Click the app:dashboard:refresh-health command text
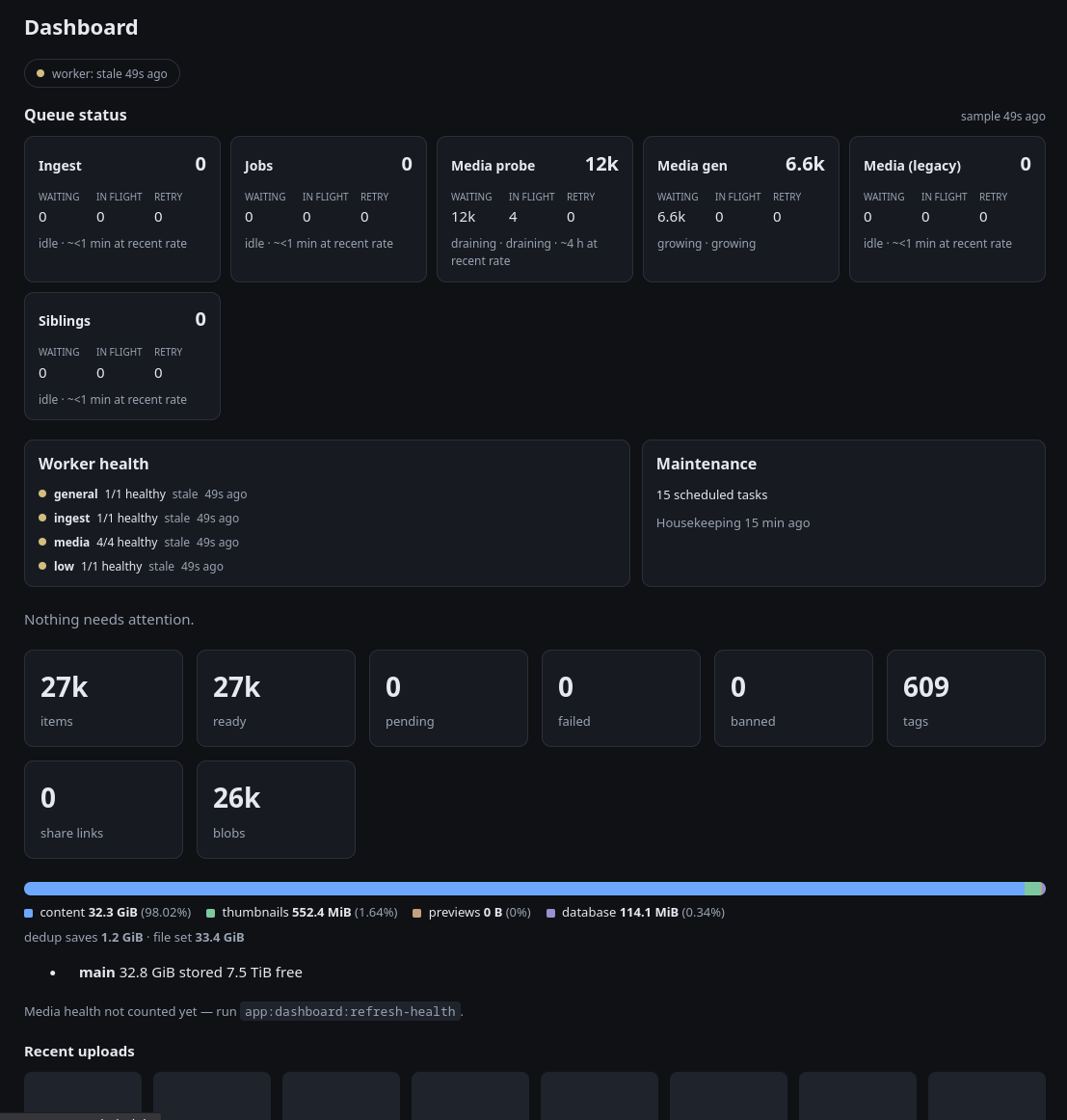Image resolution: width=1067 pixels, height=1120 pixels. coord(350,1011)
